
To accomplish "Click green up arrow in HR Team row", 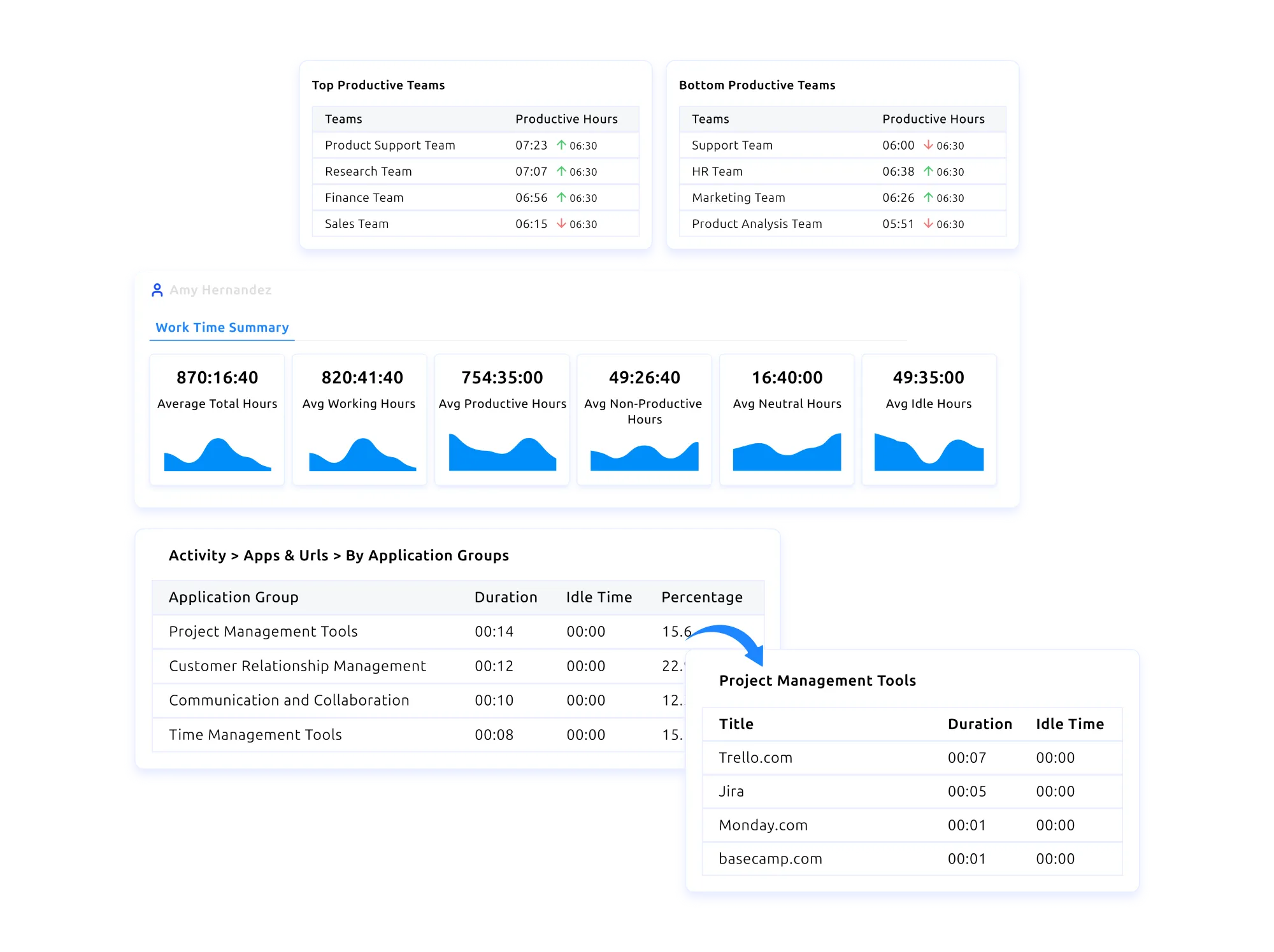I will (x=928, y=171).
